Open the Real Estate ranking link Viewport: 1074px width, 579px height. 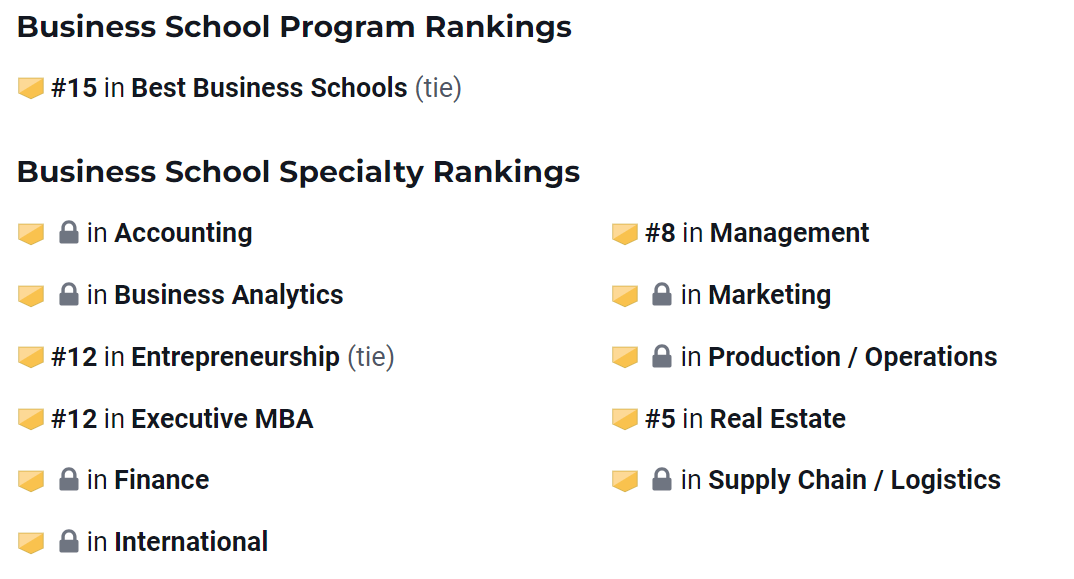click(x=777, y=419)
